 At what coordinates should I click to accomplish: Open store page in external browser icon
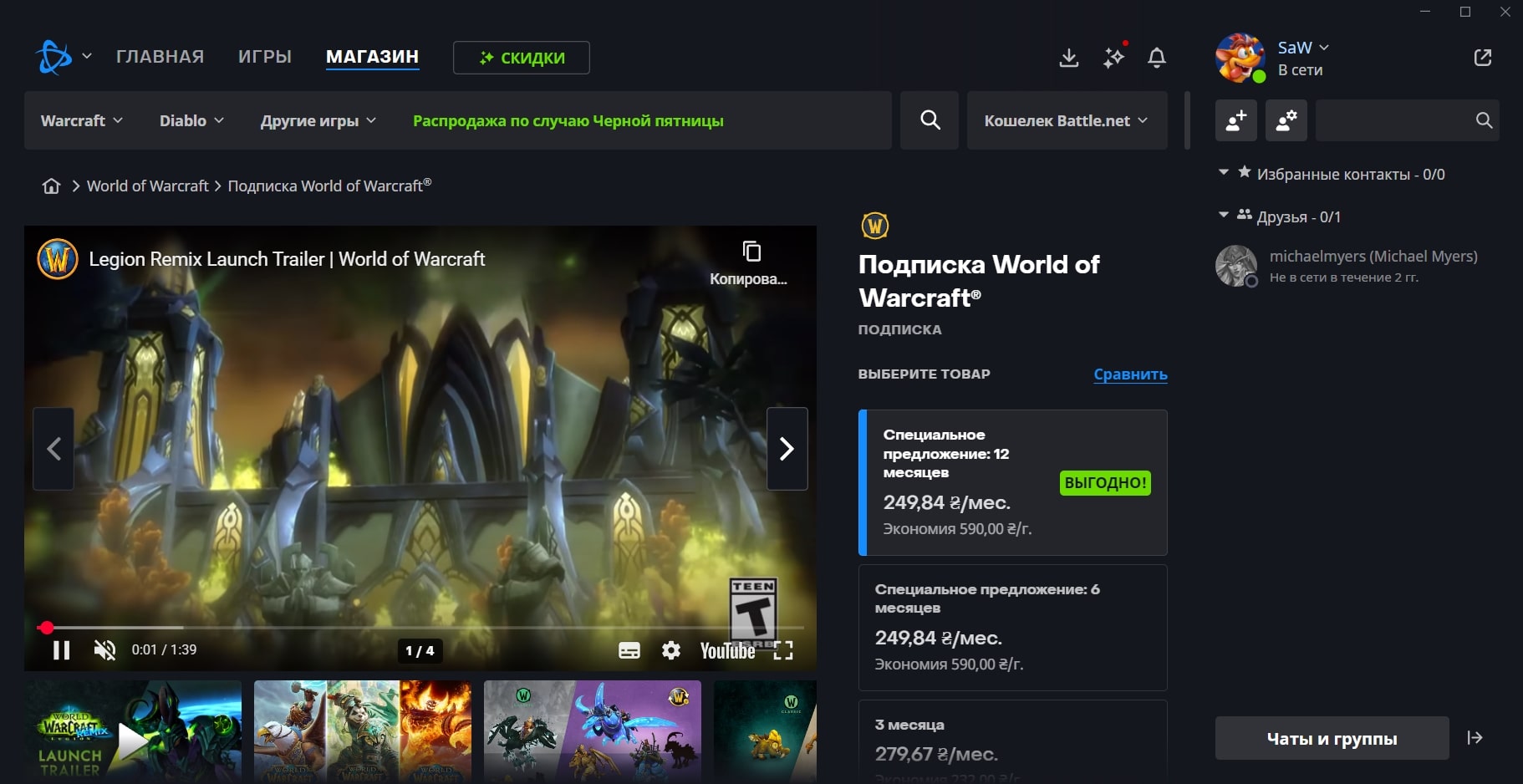point(1482,58)
